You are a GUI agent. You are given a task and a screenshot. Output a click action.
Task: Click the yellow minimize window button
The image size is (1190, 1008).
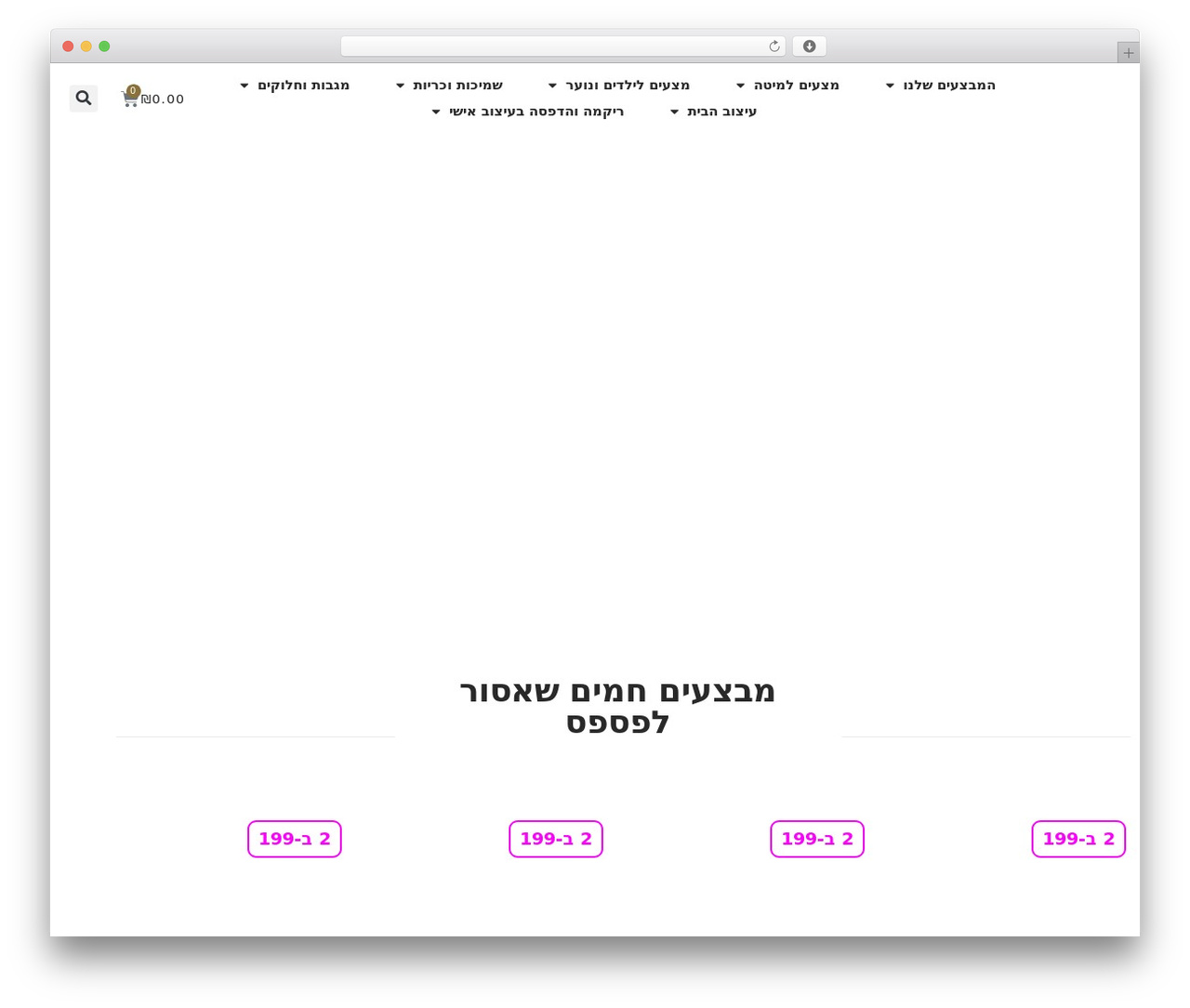point(86,46)
